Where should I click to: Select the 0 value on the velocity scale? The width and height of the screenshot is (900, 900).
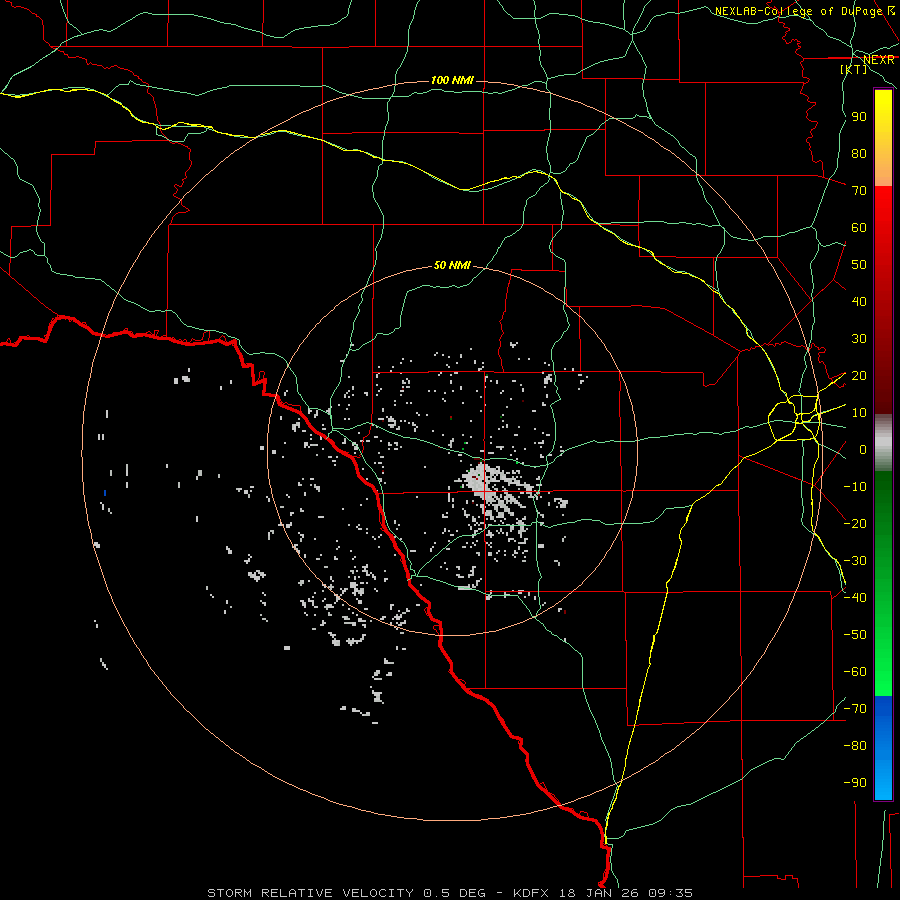pyautogui.click(x=863, y=449)
